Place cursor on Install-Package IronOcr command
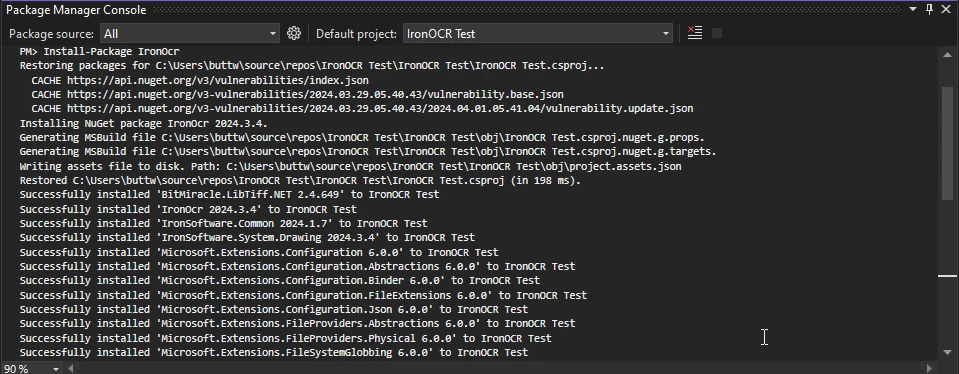This screenshot has height=374, width=959. pyautogui.click(x=111, y=51)
